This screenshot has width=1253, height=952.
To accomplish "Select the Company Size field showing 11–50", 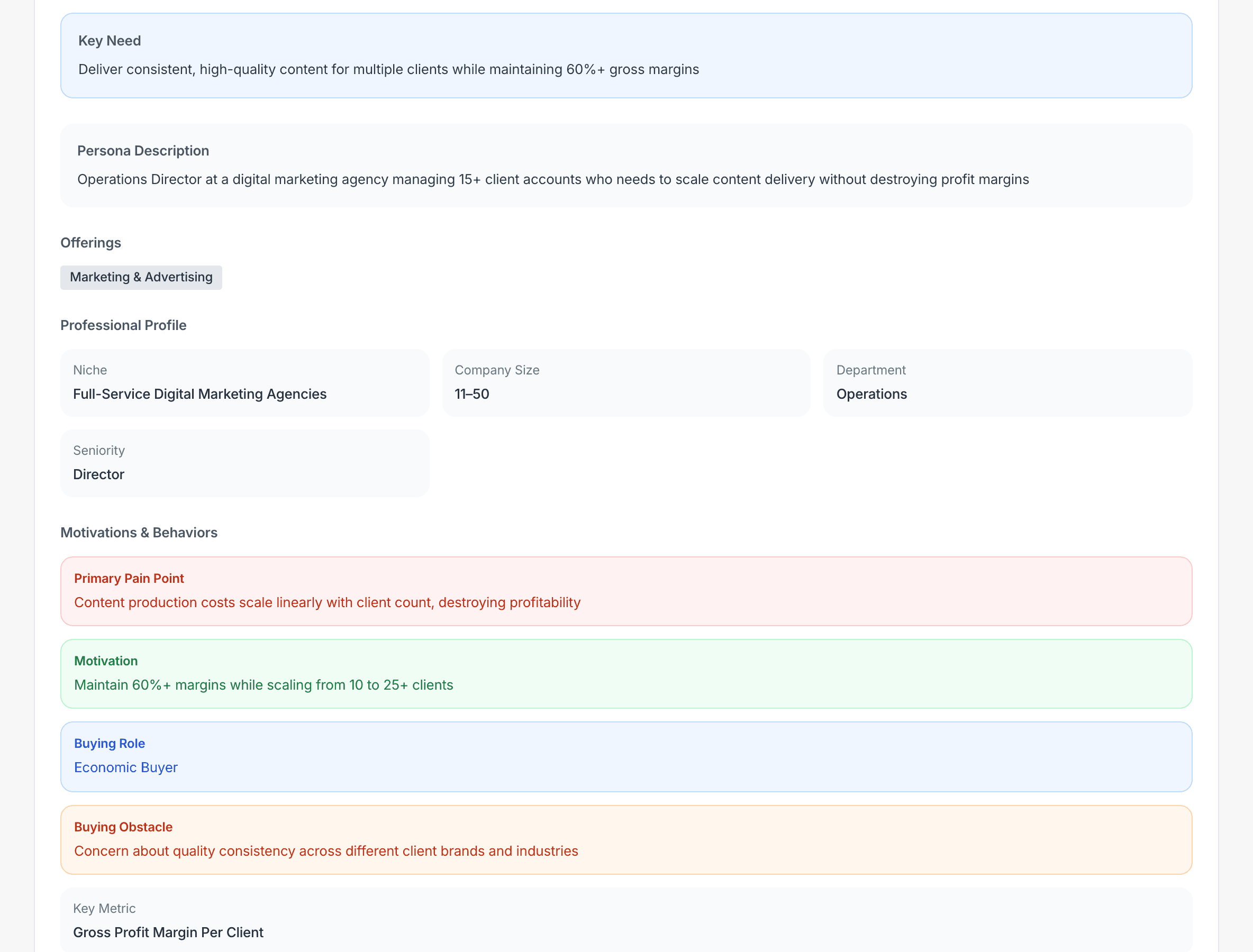I will 626,383.
